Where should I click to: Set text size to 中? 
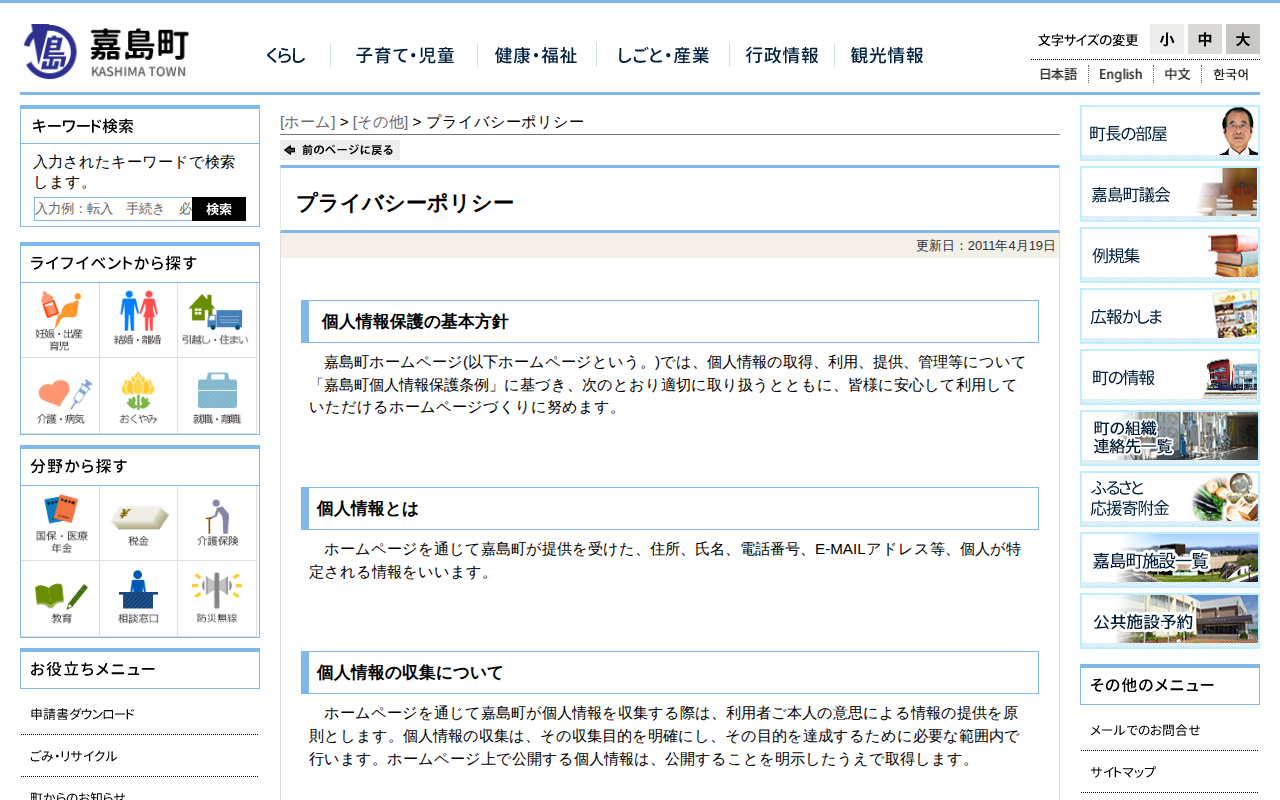pyautogui.click(x=1205, y=39)
